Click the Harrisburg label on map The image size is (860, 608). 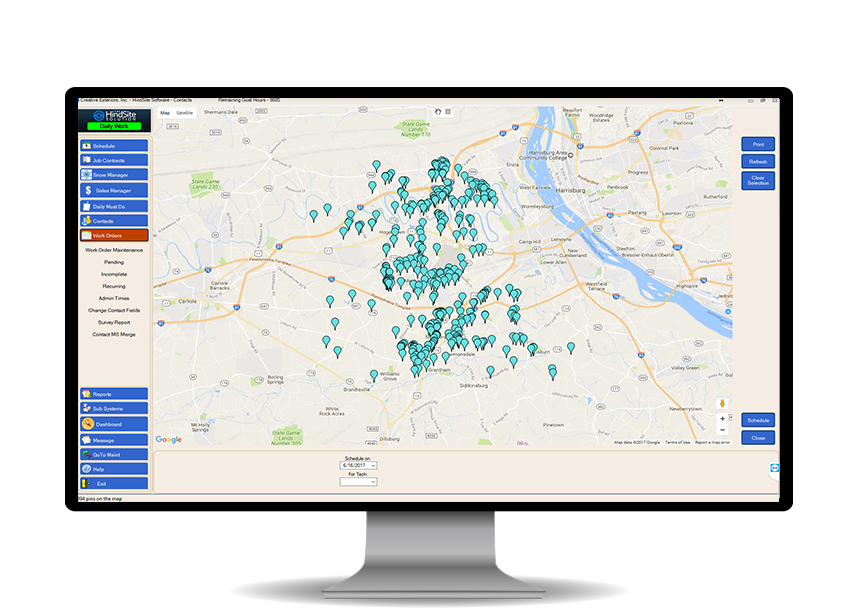[570, 190]
